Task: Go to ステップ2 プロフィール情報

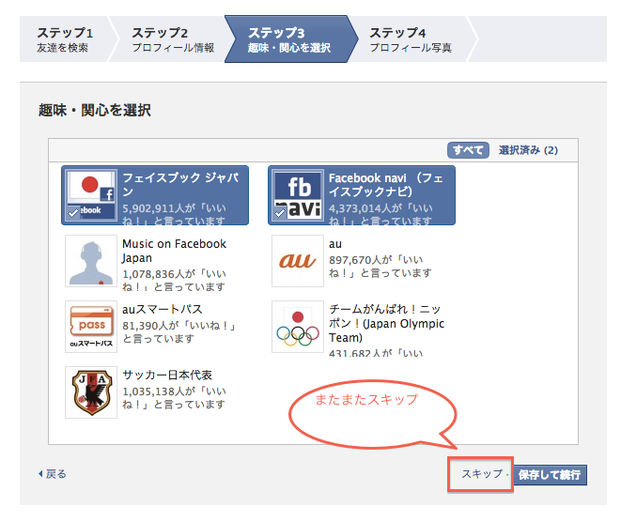Action: coord(173,39)
